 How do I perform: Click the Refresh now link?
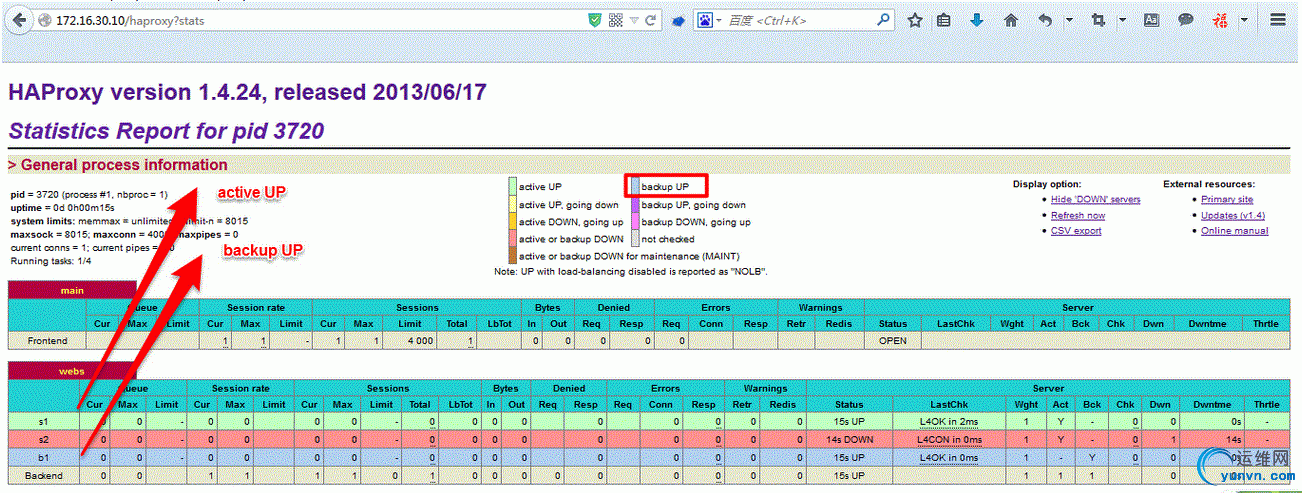(x=1077, y=215)
